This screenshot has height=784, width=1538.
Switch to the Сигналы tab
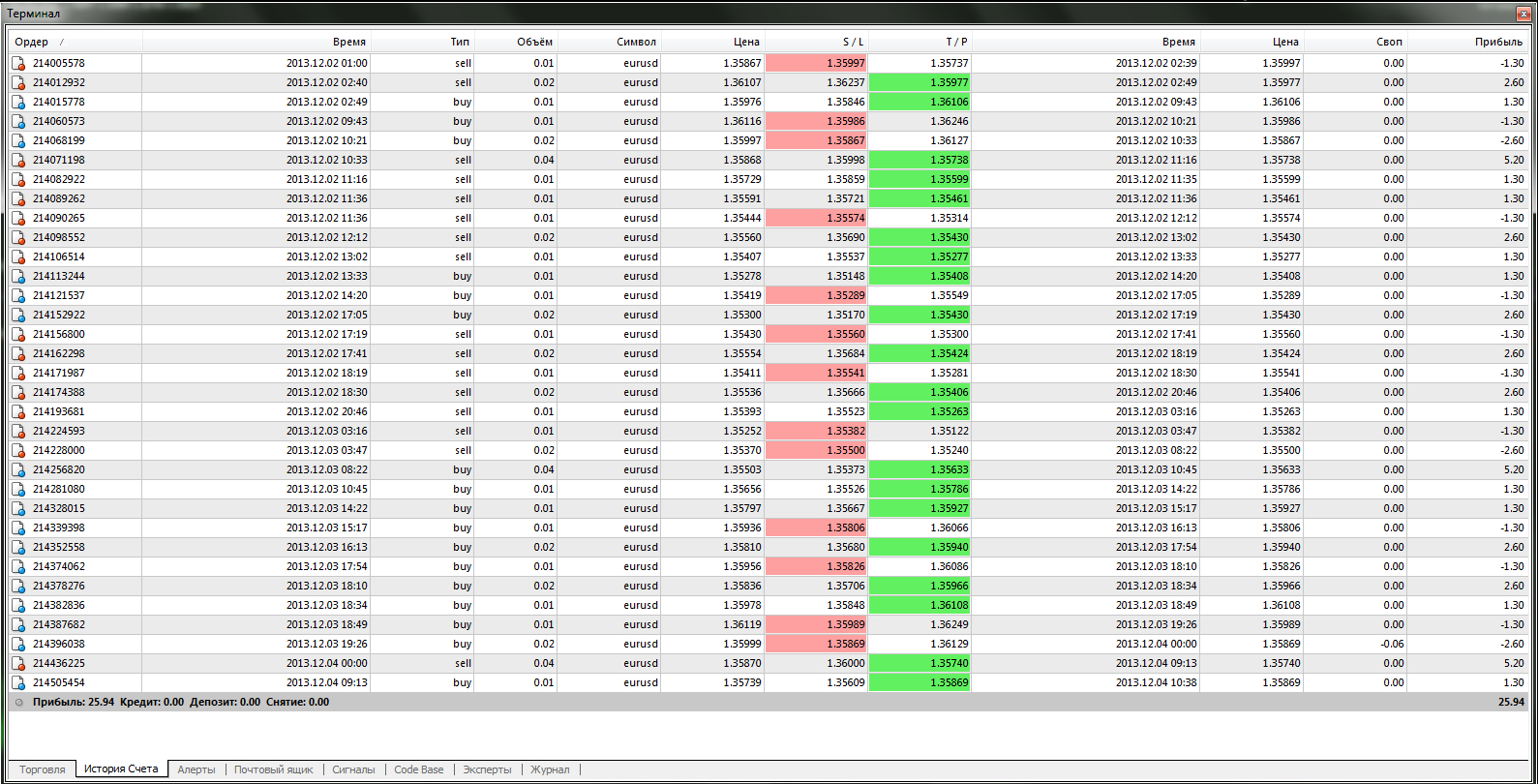[x=353, y=769]
